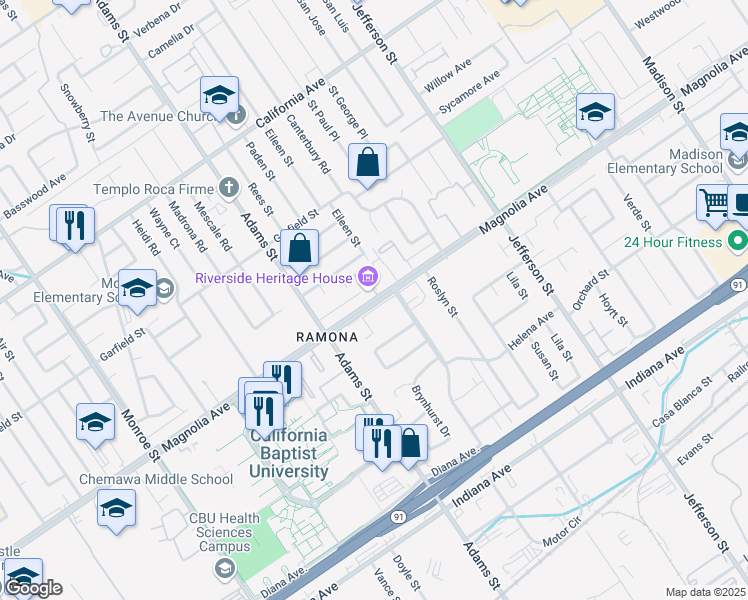Click the Helena Ave label
Viewport: 748px width, 600px height.
click(531, 330)
